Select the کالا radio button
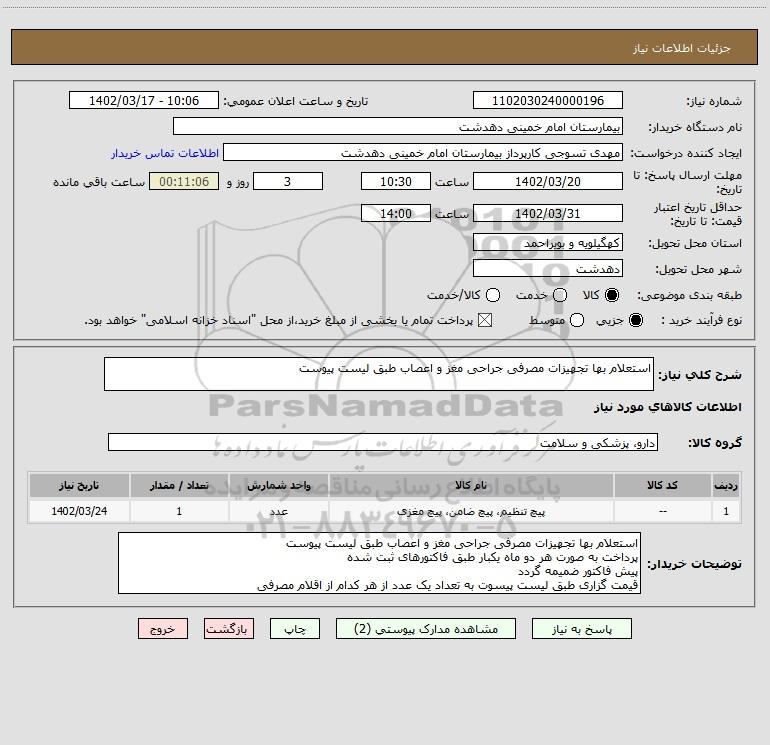The width and height of the screenshot is (770, 745). pyautogui.click(x=612, y=295)
